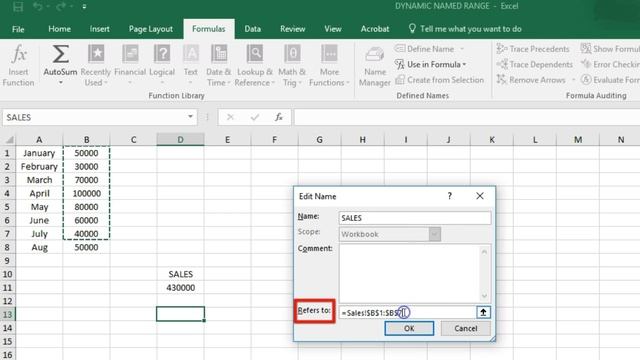
Task: Click the Redo arrow
Action: point(61,7)
